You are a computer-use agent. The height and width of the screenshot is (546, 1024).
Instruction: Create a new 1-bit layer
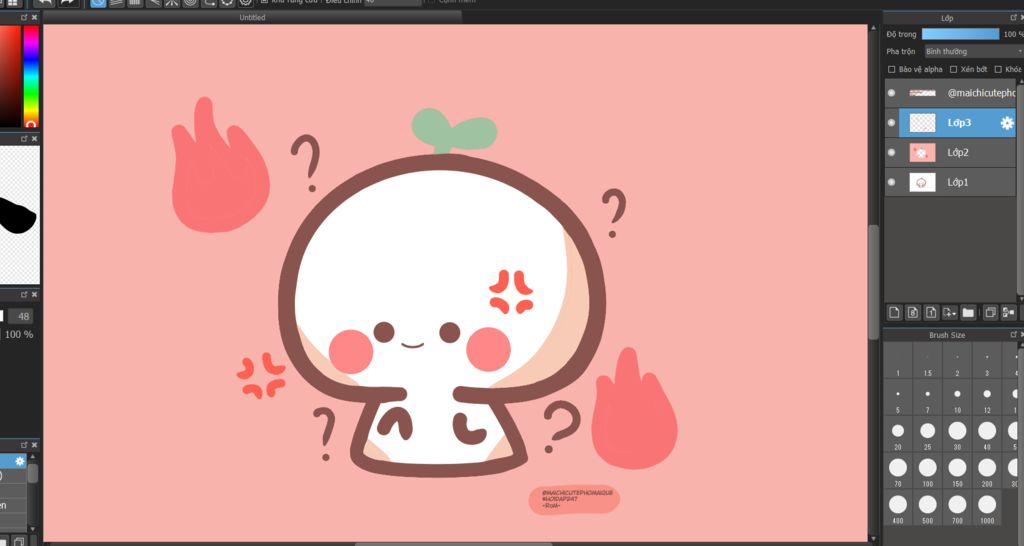pyautogui.click(x=931, y=313)
